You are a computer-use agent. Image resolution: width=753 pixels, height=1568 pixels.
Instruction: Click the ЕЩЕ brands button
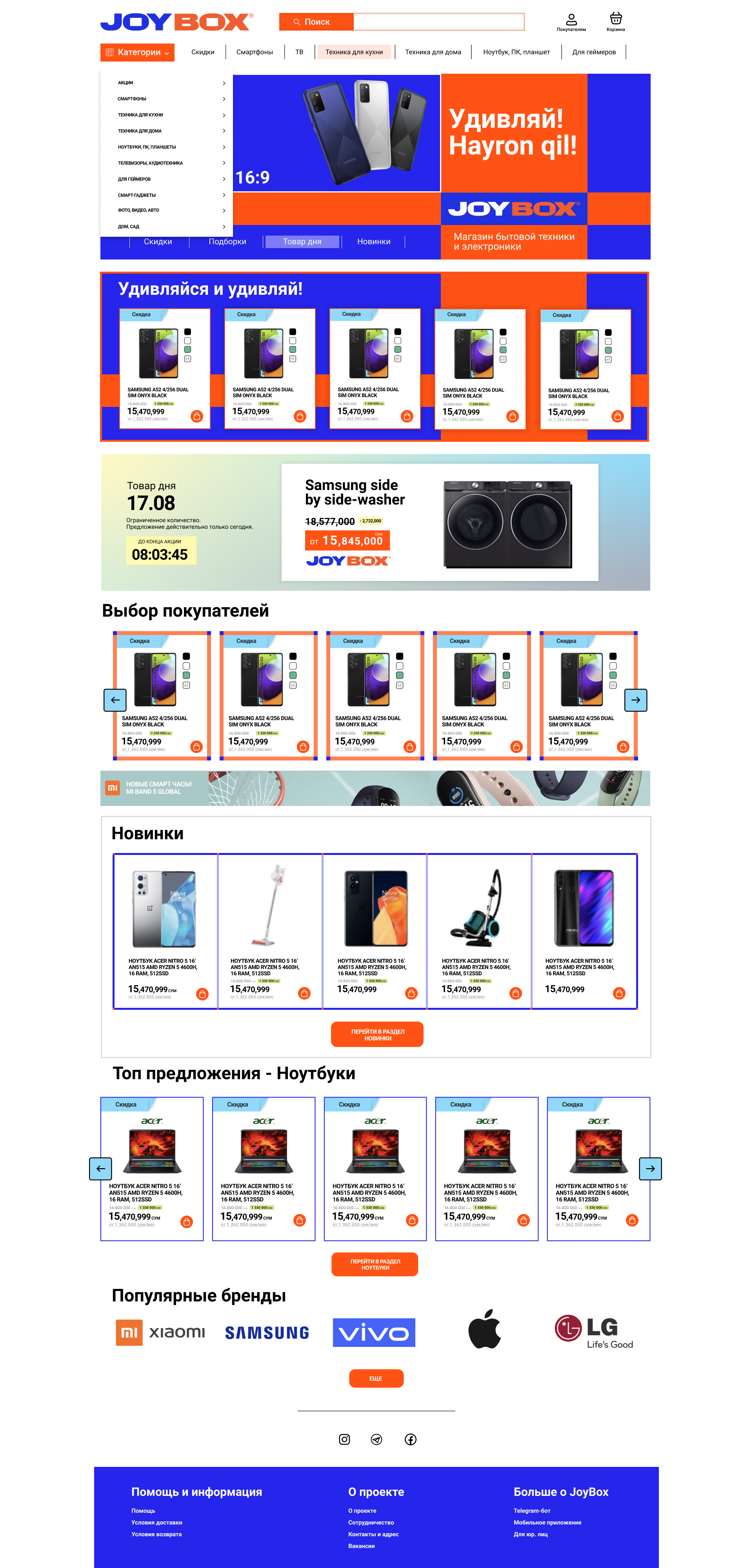(376, 1378)
